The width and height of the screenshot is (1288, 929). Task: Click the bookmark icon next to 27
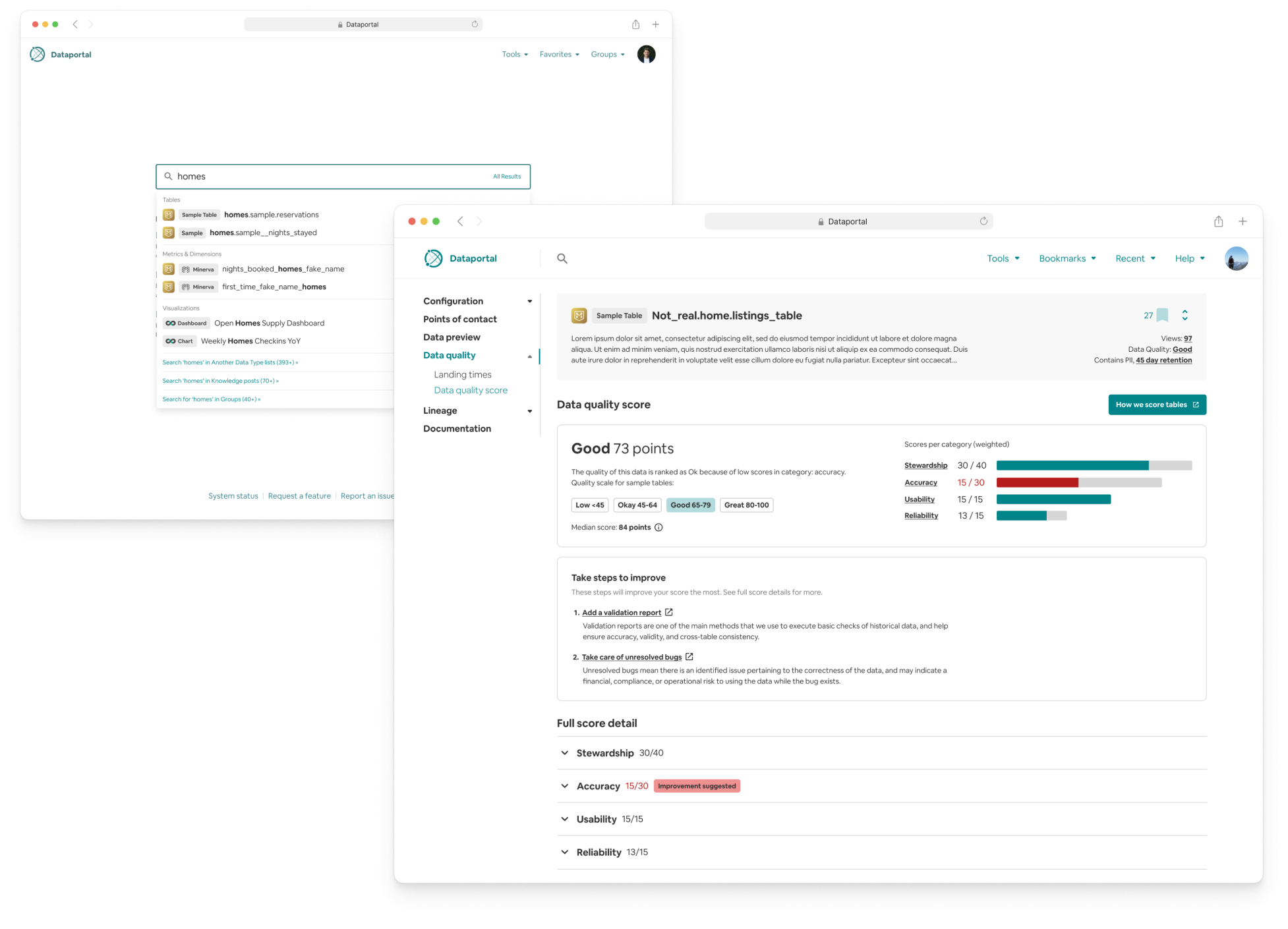point(1163,316)
